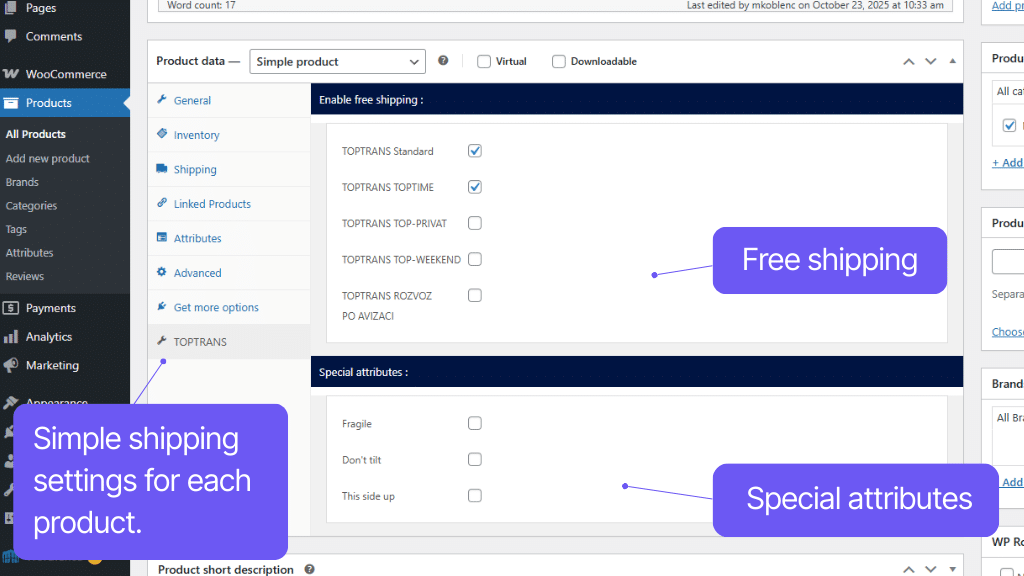This screenshot has height=576, width=1024.
Task: Open the Comments menu
Action: coord(65,36)
